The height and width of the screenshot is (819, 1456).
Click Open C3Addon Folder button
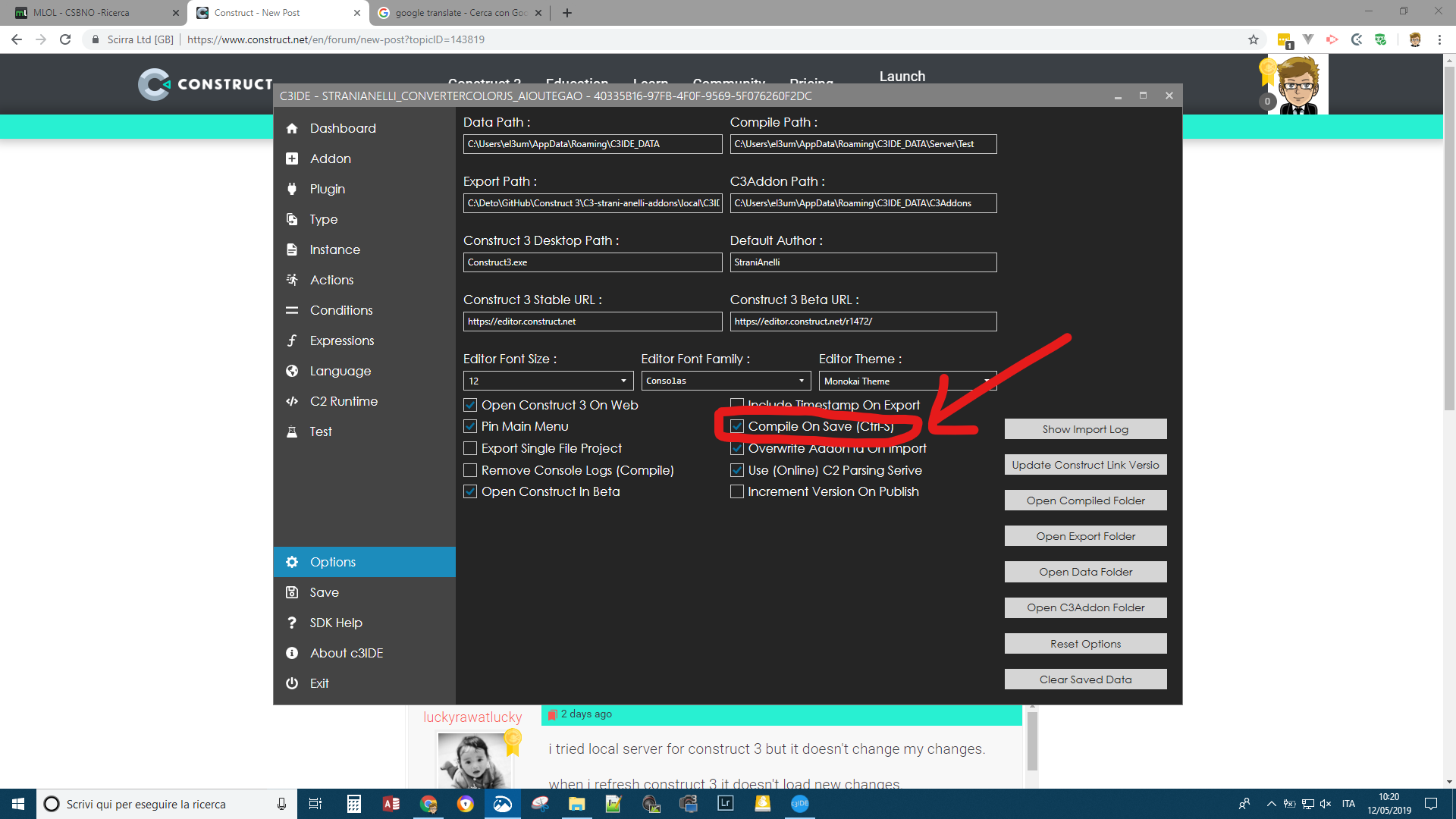1085,607
